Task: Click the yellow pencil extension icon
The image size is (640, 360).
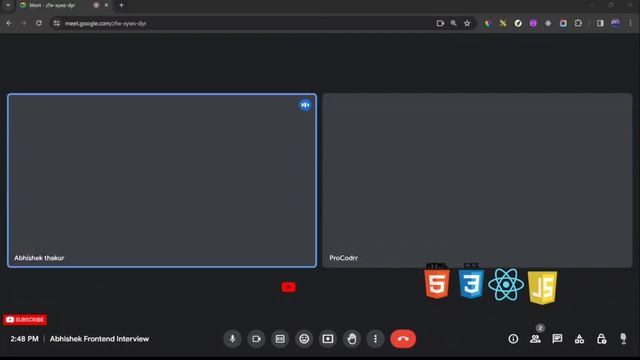Action: coord(503,23)
